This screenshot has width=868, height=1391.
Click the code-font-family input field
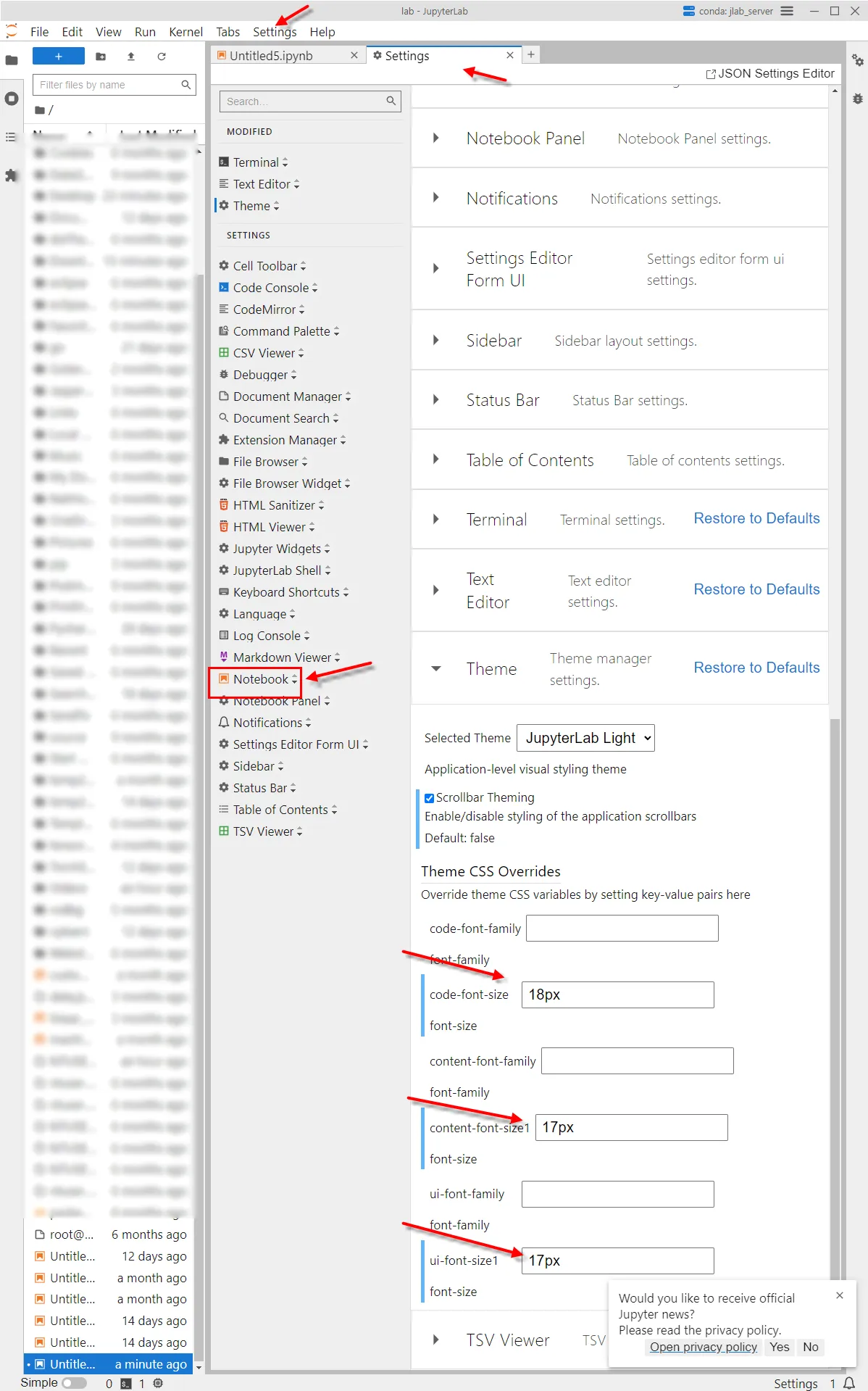coord(622,928)
